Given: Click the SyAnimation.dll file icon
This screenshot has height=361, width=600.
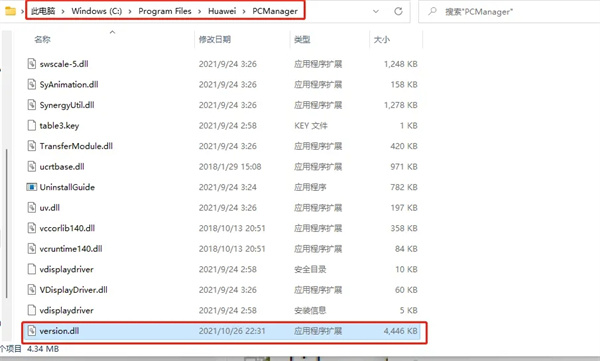Looking at the screenshot, I should (x=32, y=84).
